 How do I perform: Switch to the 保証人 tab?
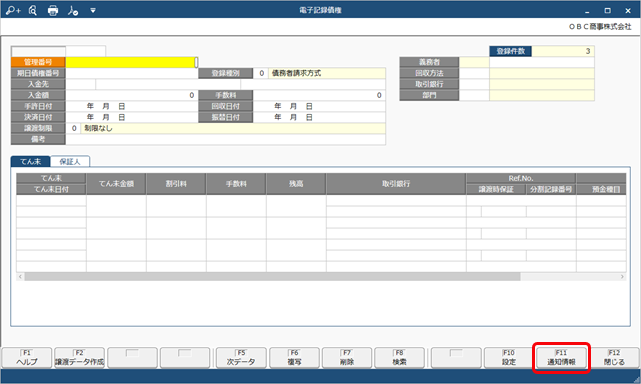pyautogui.click(x=70, y=162)
